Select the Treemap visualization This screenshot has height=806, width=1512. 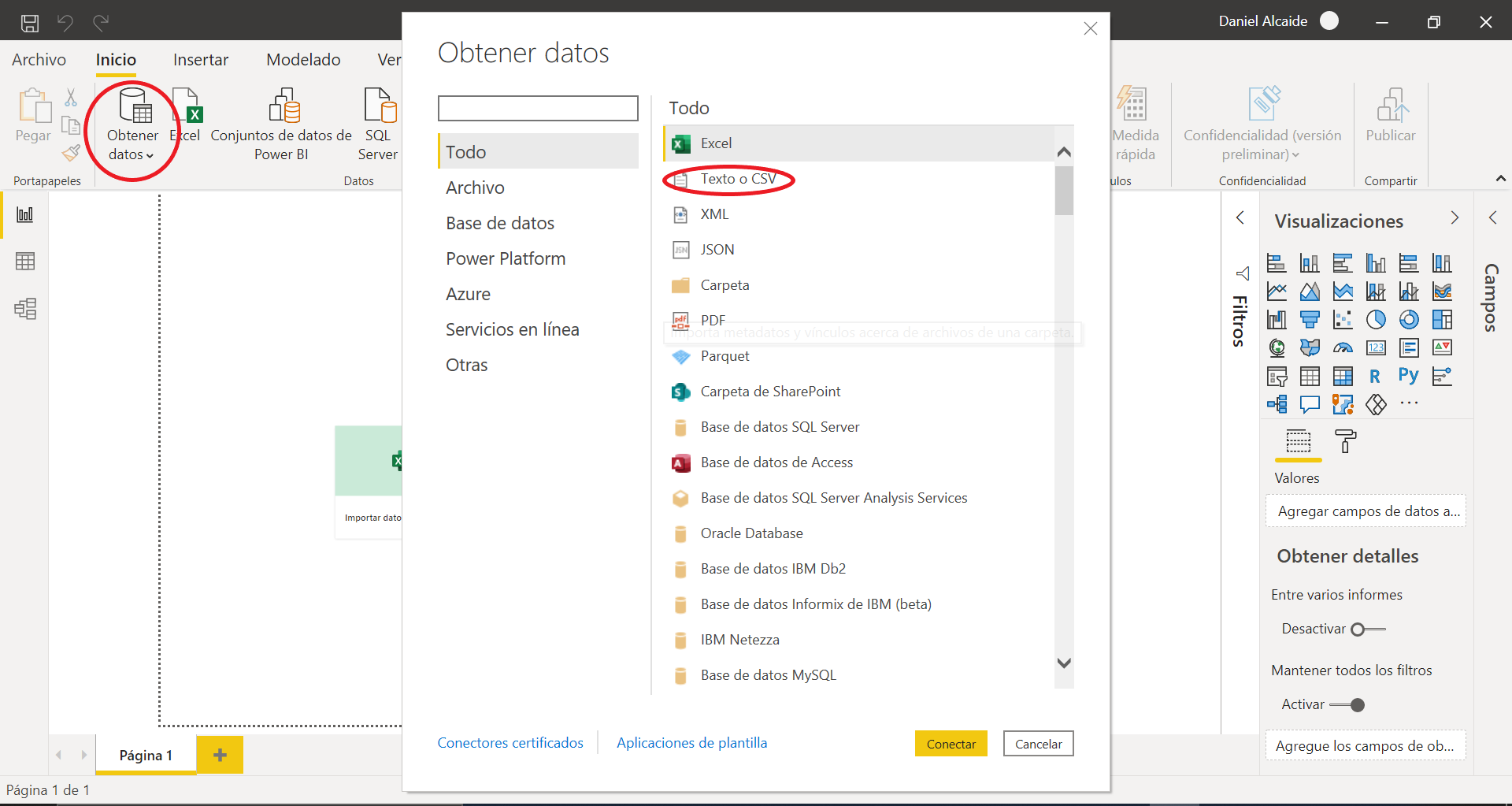pos(1442,319)
